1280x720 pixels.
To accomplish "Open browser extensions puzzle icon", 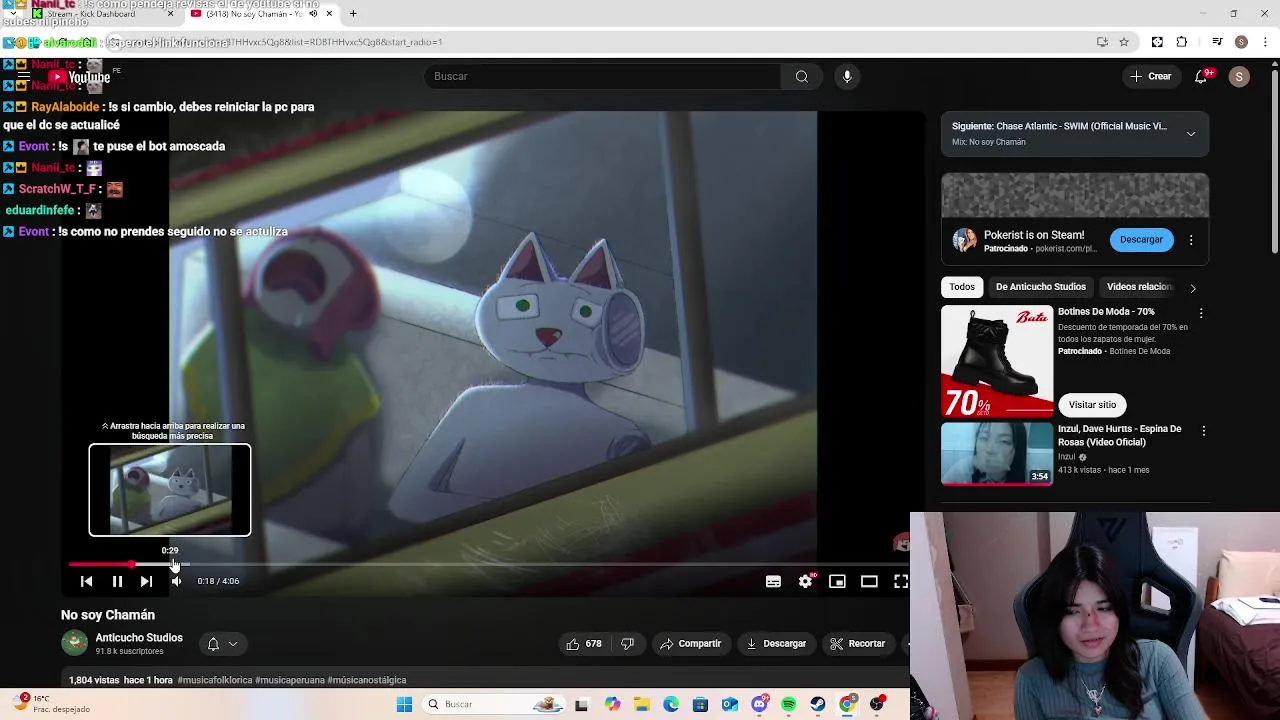I will (x=1182, y=42).
